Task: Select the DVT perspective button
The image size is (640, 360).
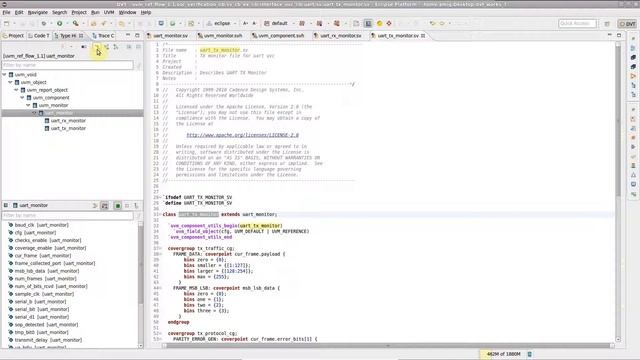Action: [627, 24]
